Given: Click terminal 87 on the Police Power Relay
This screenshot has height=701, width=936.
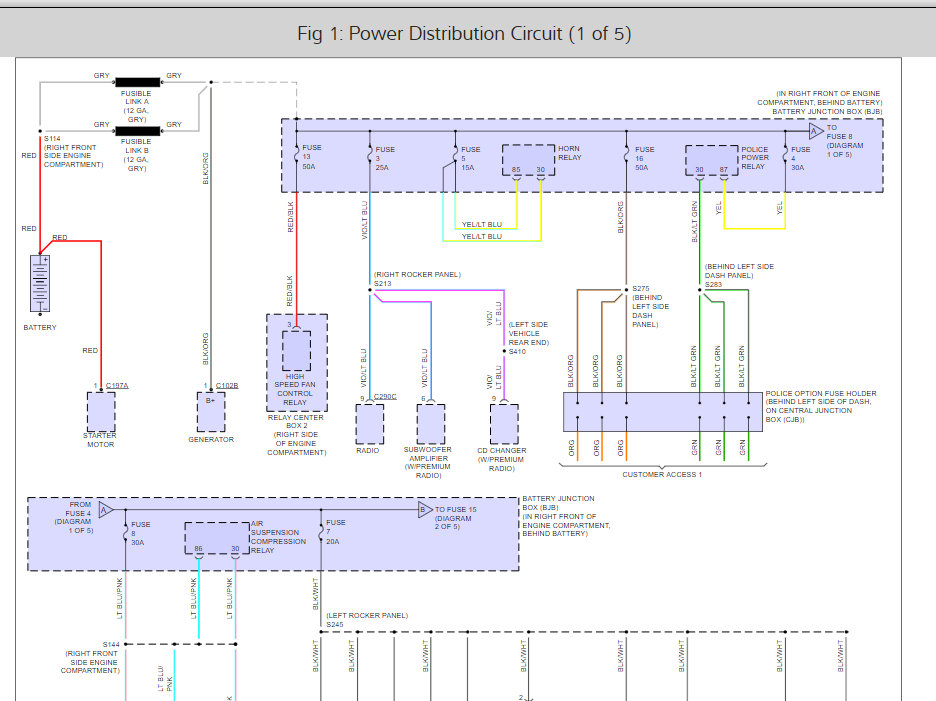Looking at the screenshot, I should (x=723, y=170).
